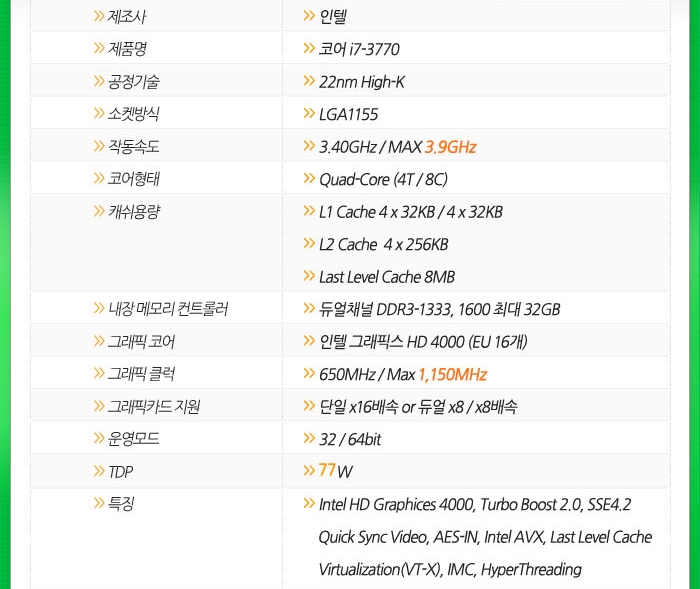Viewport: 700px width, 589px height.
Task: Click the '운영모드' label
Action: [x=133, y=439]
